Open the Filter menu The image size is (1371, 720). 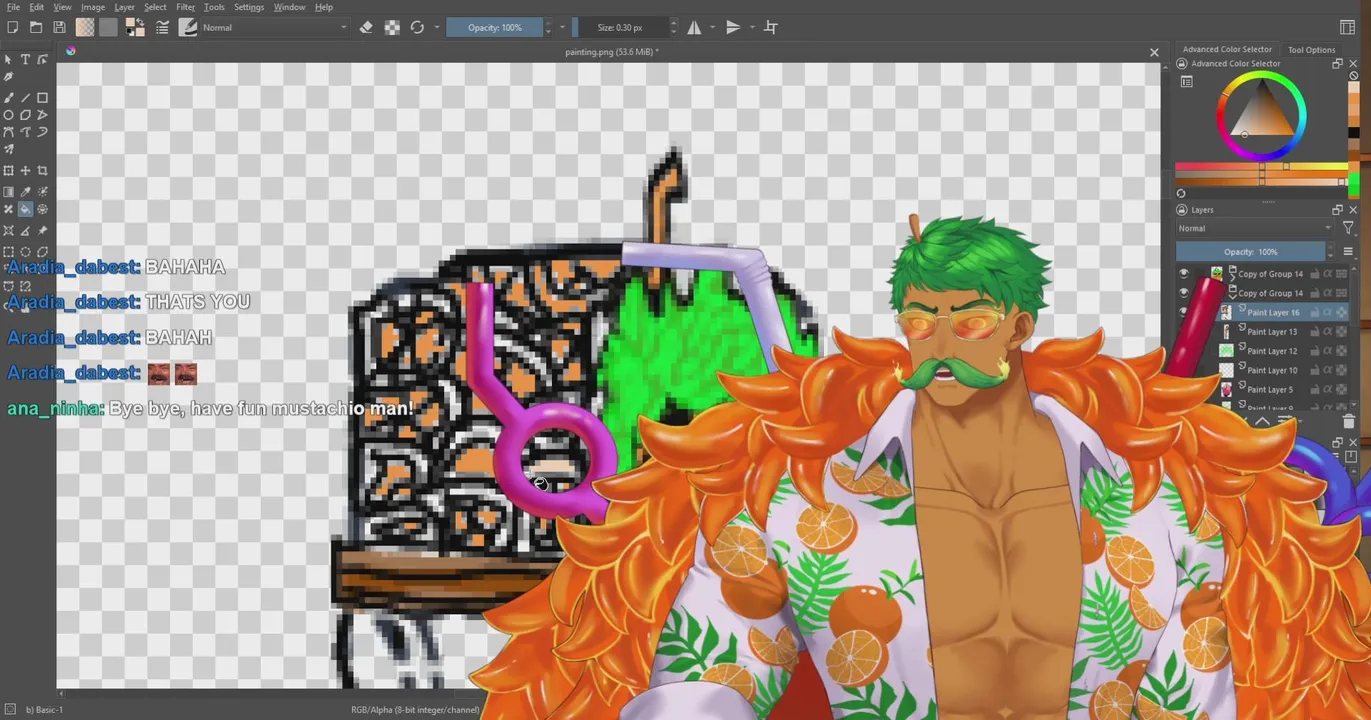point(185,7)
